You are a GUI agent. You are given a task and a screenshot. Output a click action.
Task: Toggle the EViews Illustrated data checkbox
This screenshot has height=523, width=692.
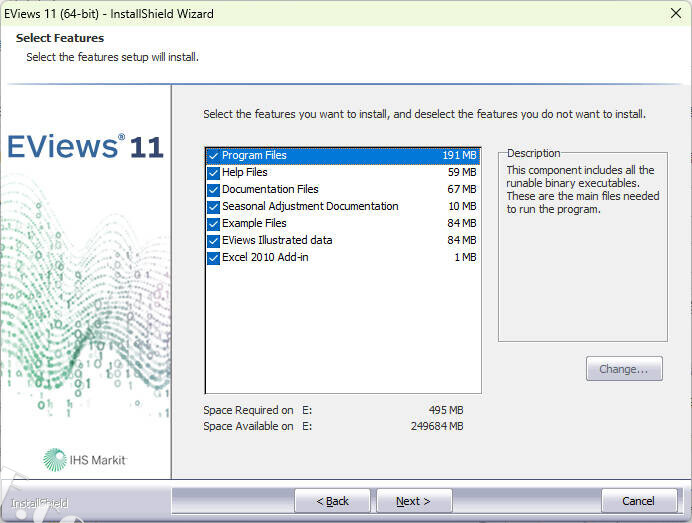point(213,241)
